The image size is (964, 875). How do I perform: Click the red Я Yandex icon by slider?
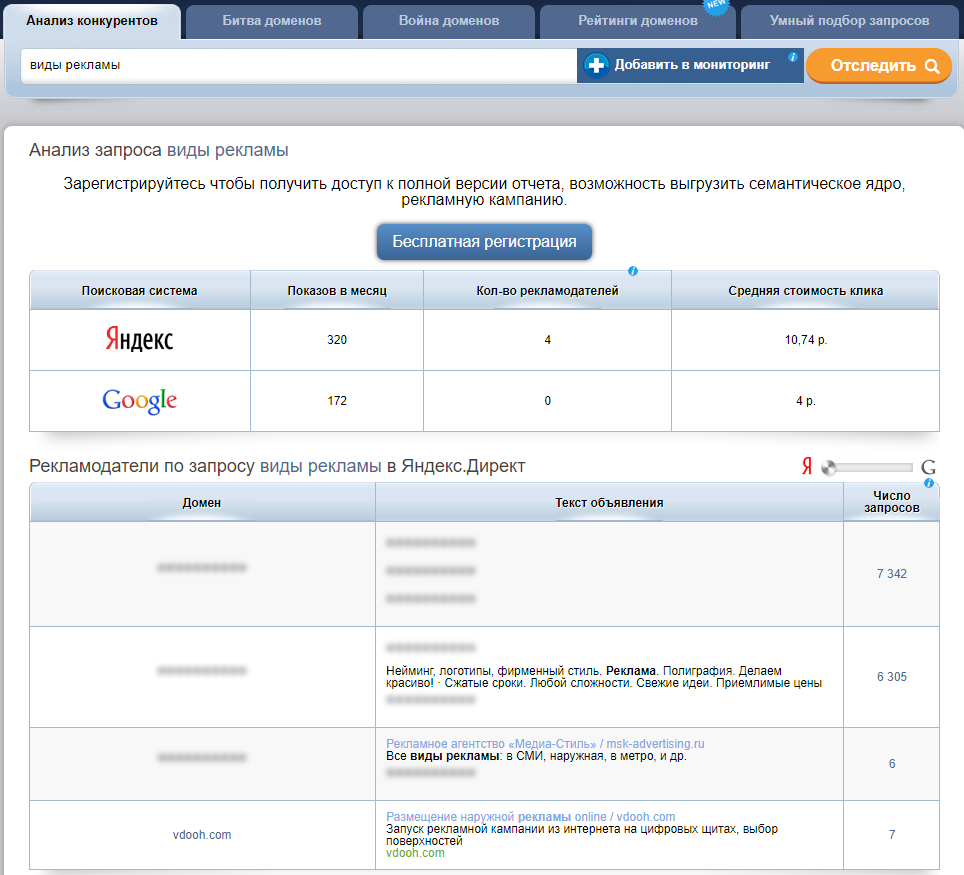pos(807,466)
